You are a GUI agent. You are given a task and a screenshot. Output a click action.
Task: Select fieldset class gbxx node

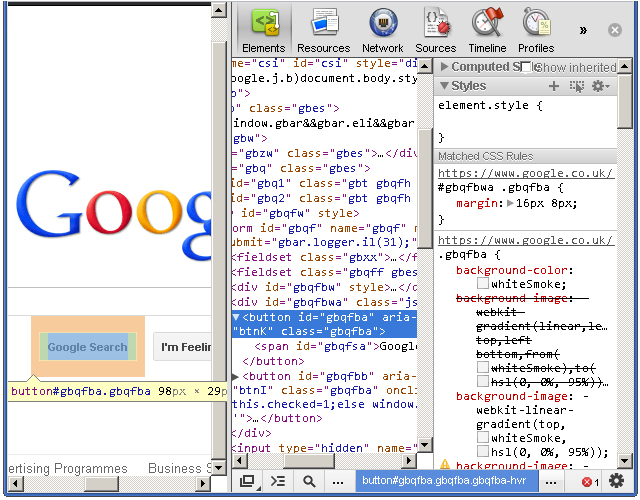(324, 257)
